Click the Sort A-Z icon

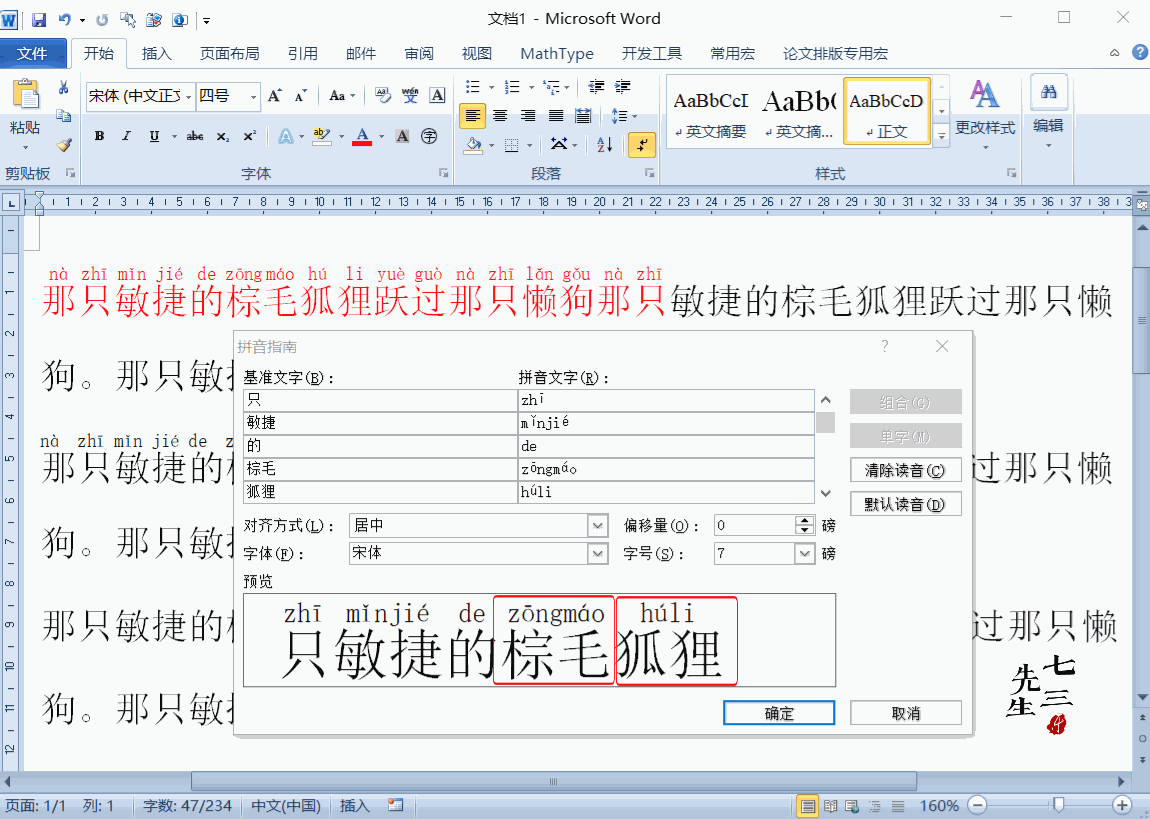click(604, 144)
